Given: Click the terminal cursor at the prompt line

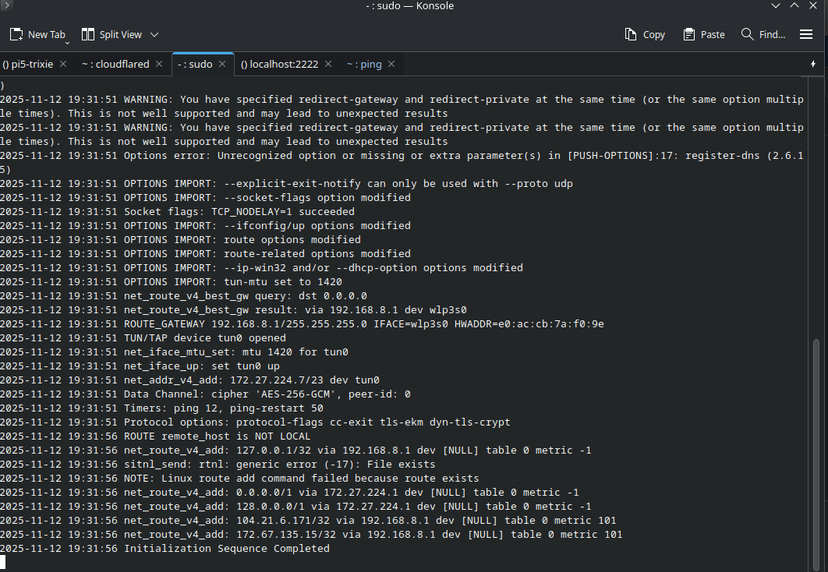Looking at the screenshot, I should [x=3, y=562].
